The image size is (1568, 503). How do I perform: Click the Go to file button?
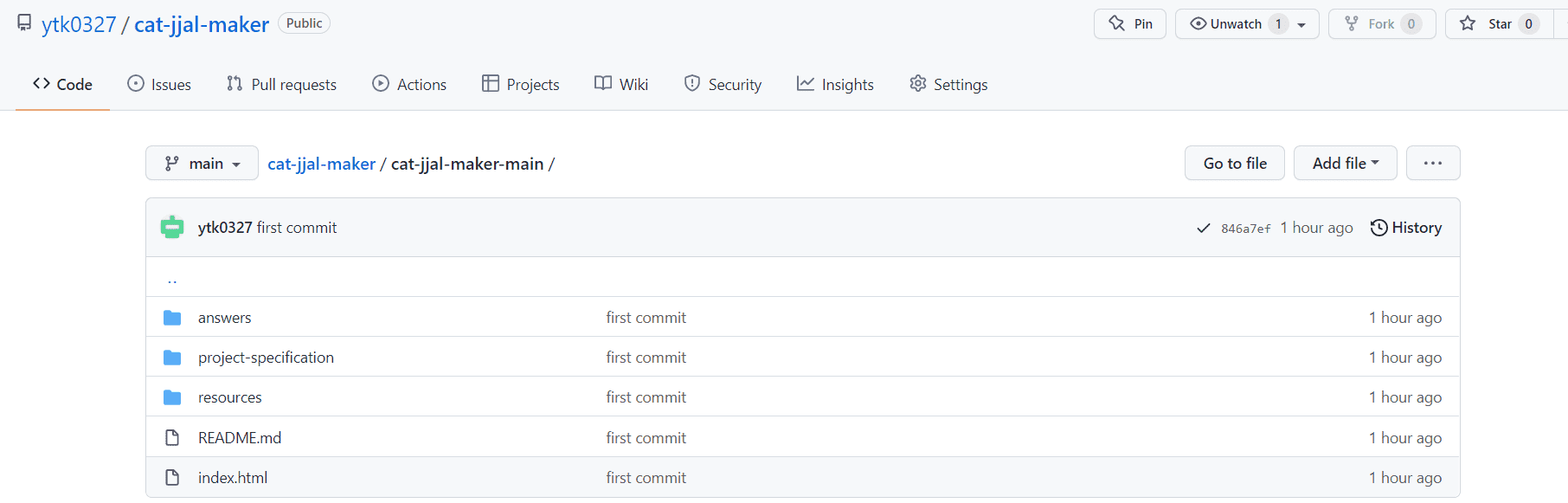pyautogui.click(x=1235, y=163)
